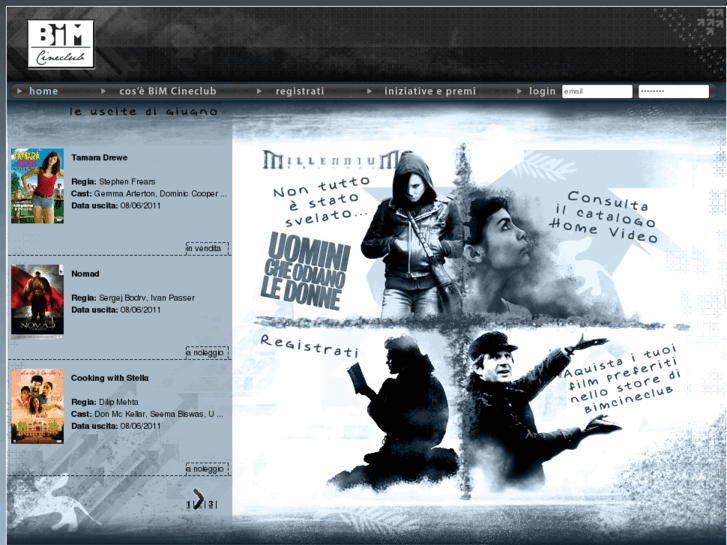Open the Nomad poster thumbnail
Viewport: 727px width, 545px height.
click(38, 300)
